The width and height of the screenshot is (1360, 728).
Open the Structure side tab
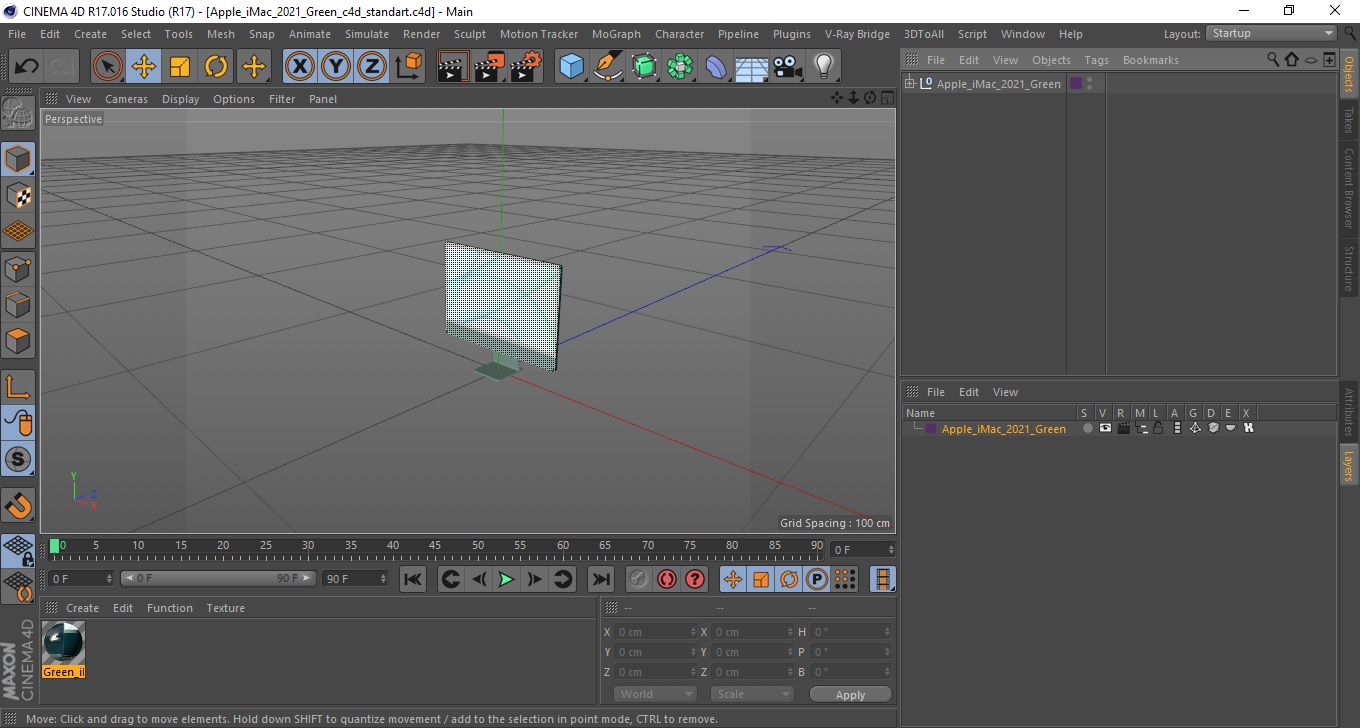tap(1348, 267)
